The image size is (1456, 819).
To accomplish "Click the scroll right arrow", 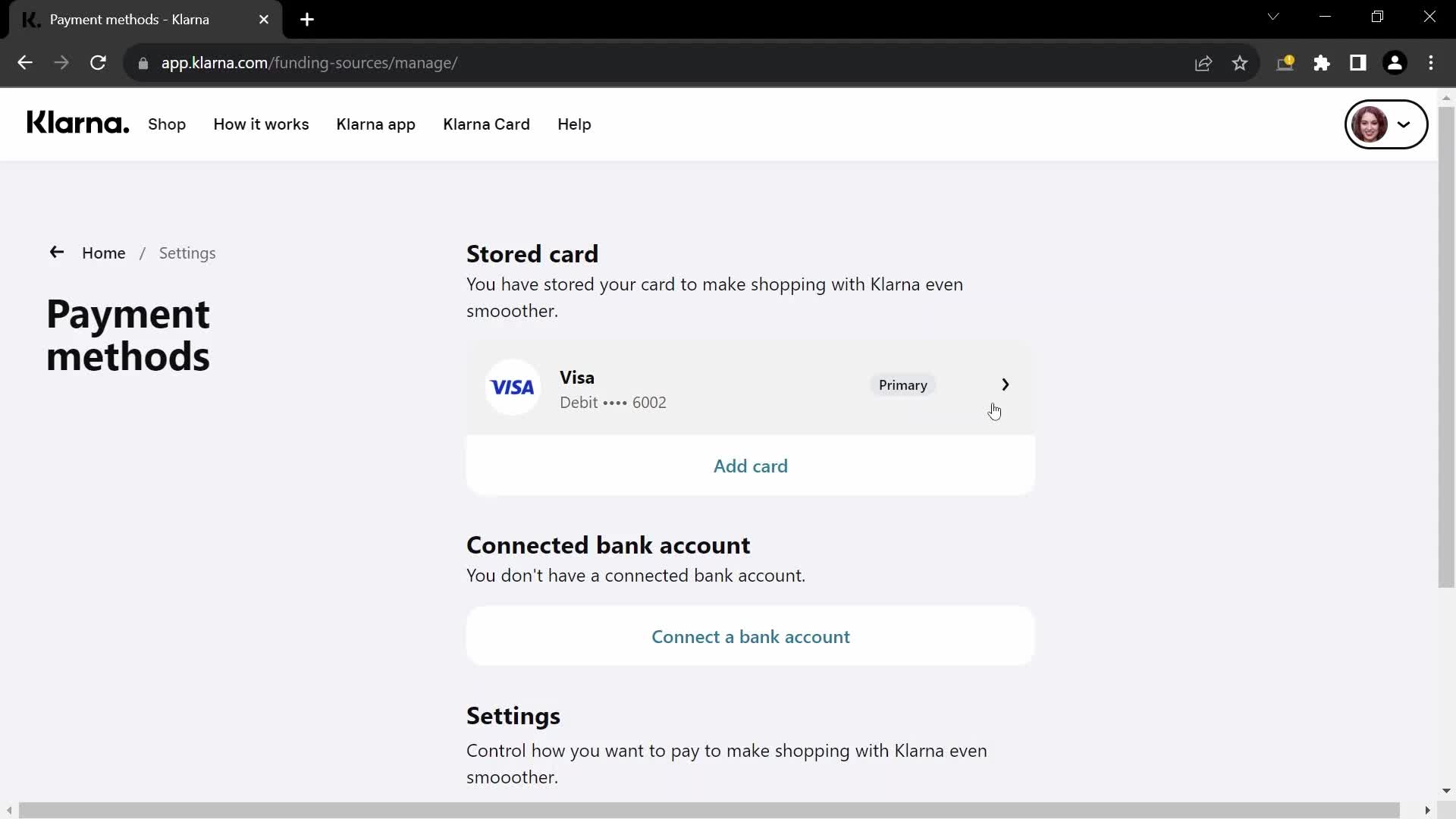I will tap(1427, 811).
